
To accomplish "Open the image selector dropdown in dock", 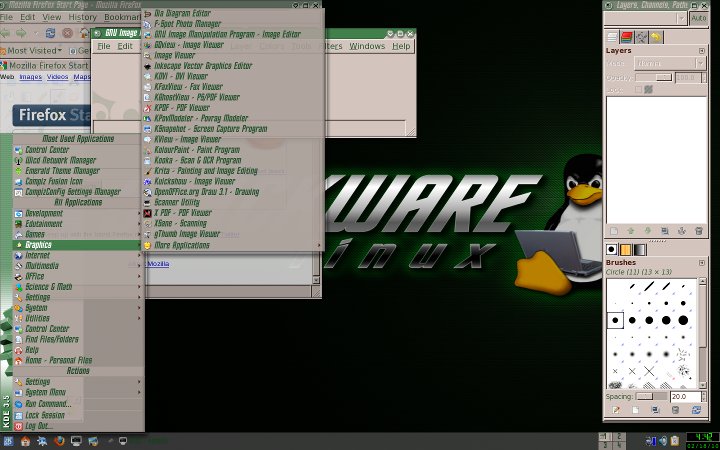I will pyautogui.click(x=645, y=18).
